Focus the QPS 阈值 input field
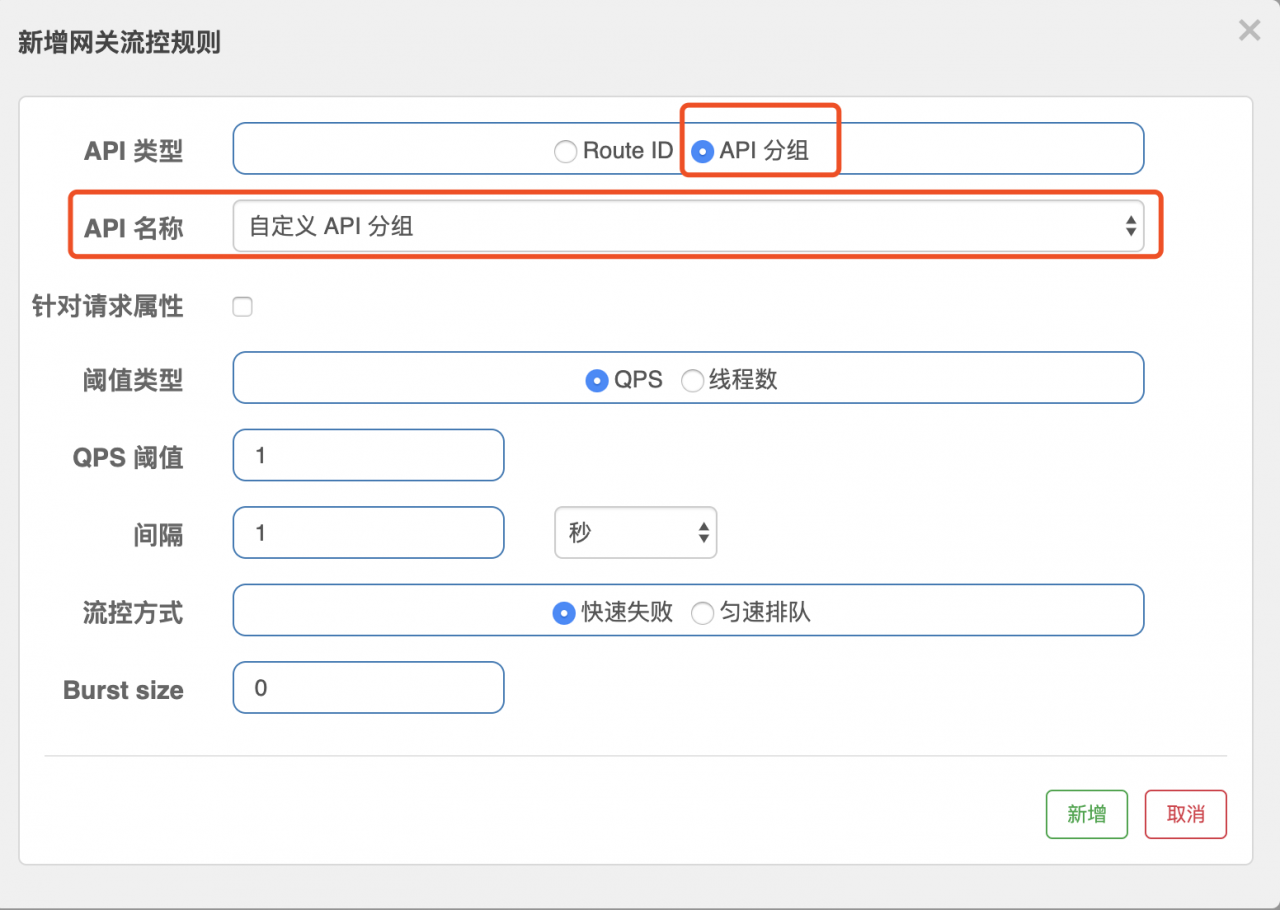The height and width of the screenshot is (910, 1280). tap(368, 456)
